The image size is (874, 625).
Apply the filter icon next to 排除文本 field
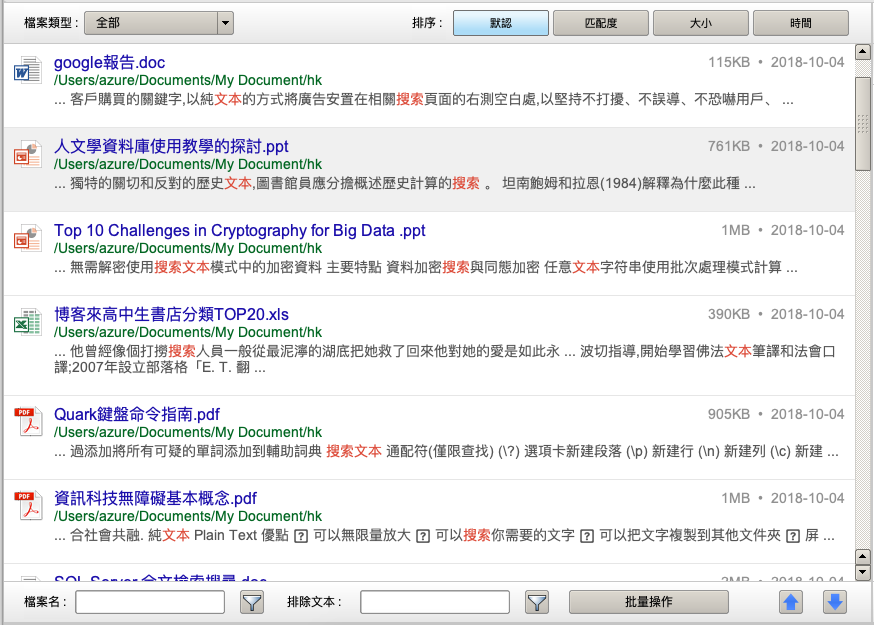pos(538,602)
